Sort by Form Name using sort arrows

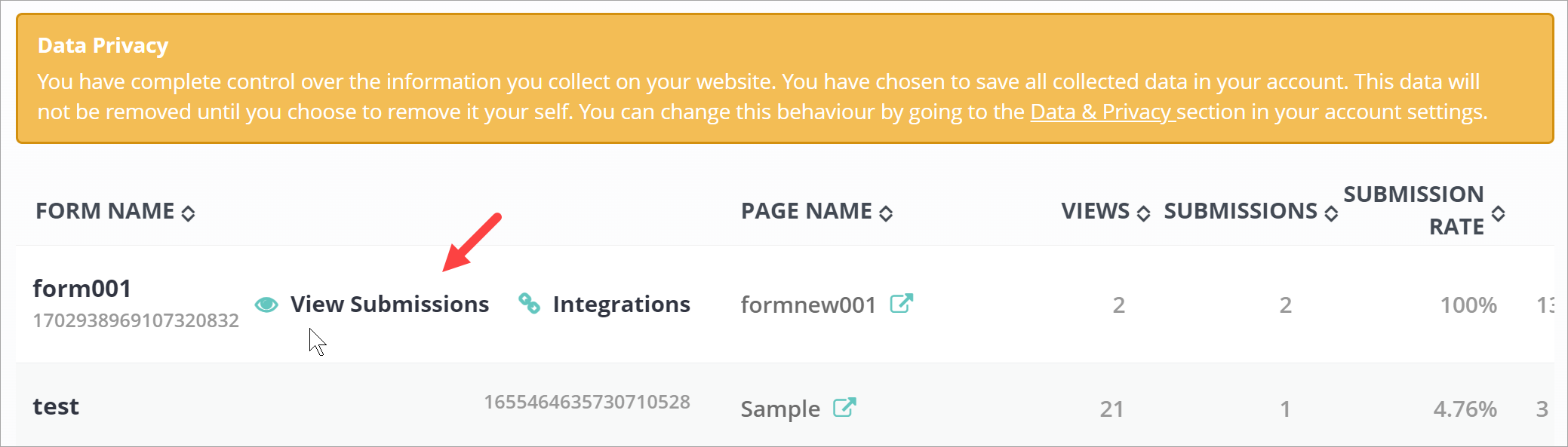coord(189,213)
